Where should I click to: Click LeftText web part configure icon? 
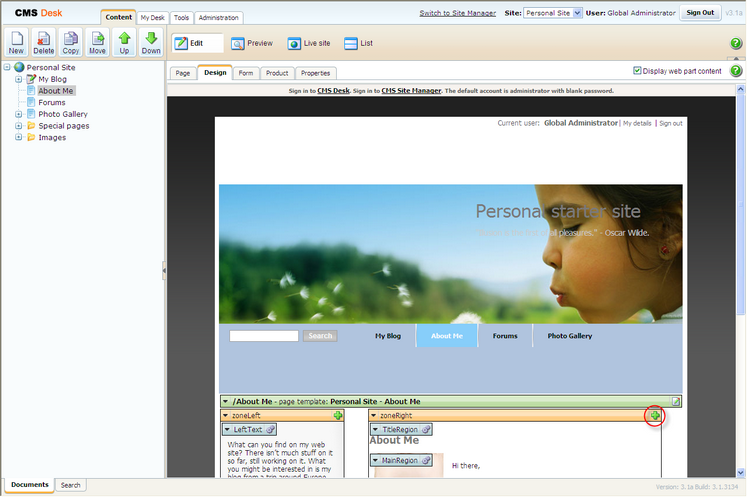click(270, 429)
